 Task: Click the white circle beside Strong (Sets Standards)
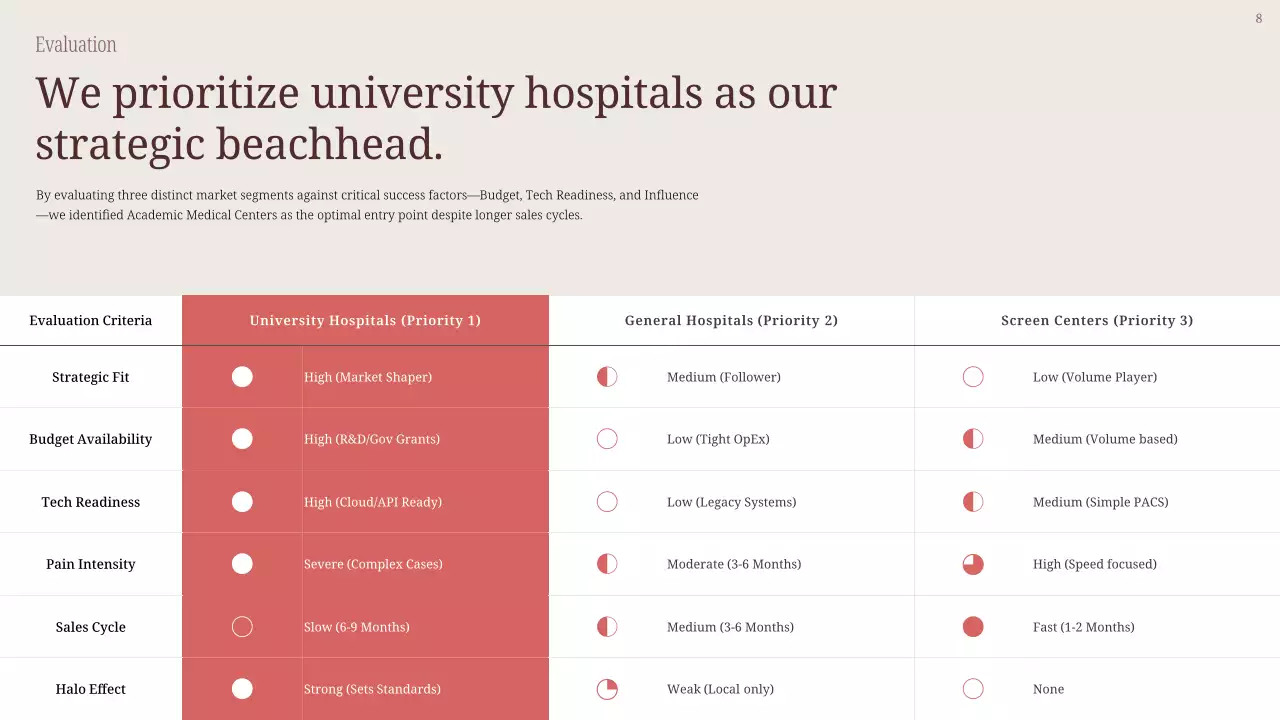coord(242,689)
